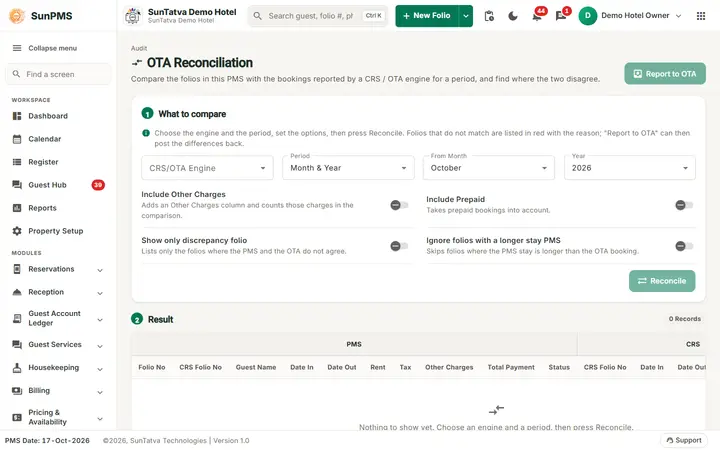Click the Audit breadcrumb link
The width and height of the screenshot is (720, 450).
[139, 48]
